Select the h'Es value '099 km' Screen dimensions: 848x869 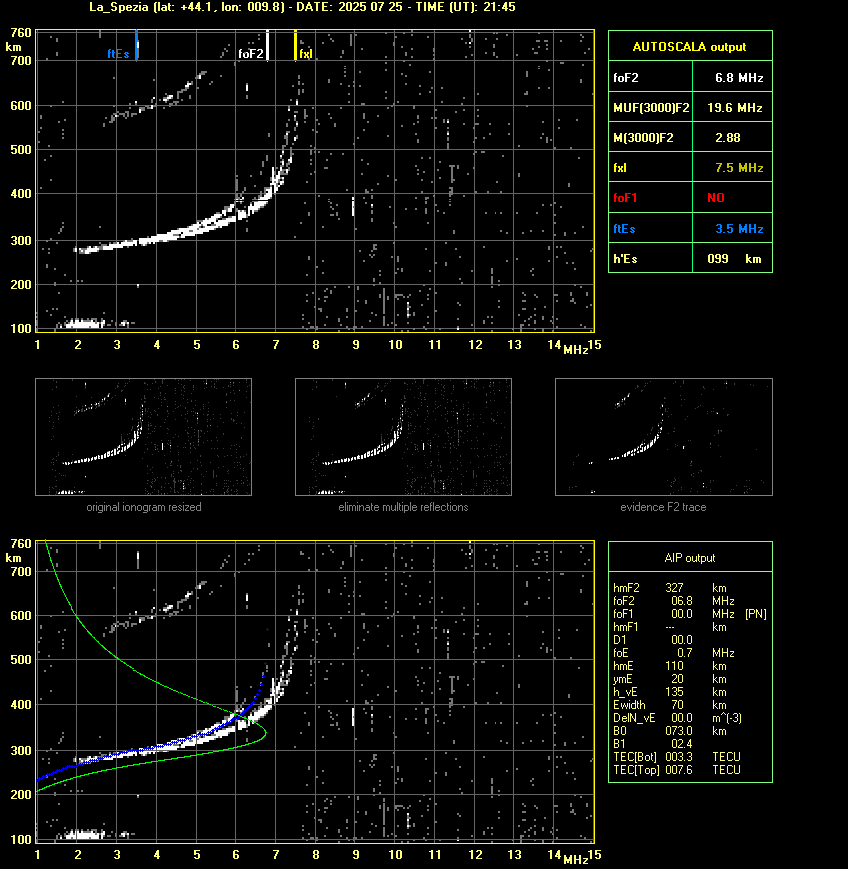pos(734,259)
